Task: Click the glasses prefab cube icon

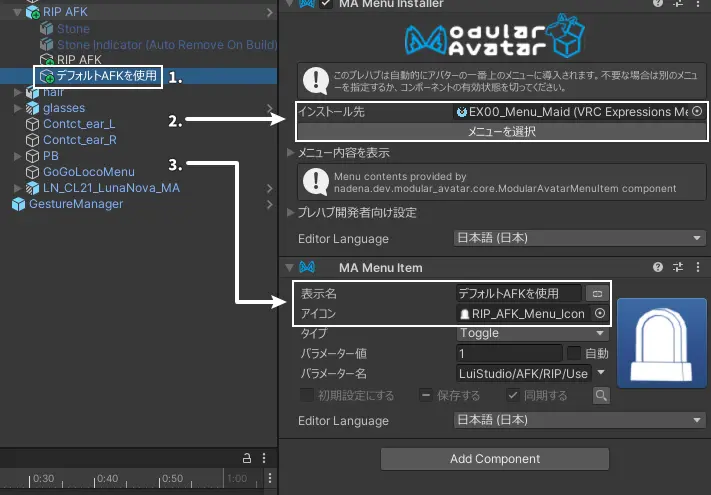Action: tap(33, 108)
